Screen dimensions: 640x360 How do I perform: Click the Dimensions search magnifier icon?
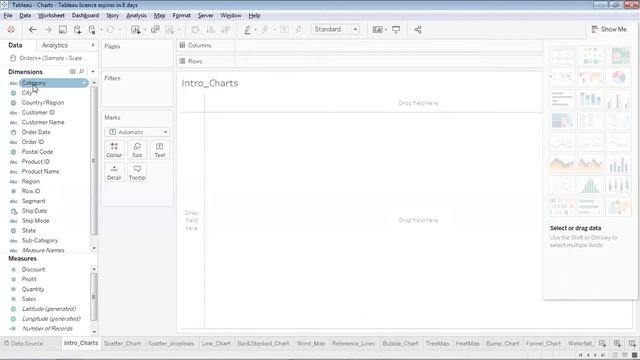pos(81,71)
